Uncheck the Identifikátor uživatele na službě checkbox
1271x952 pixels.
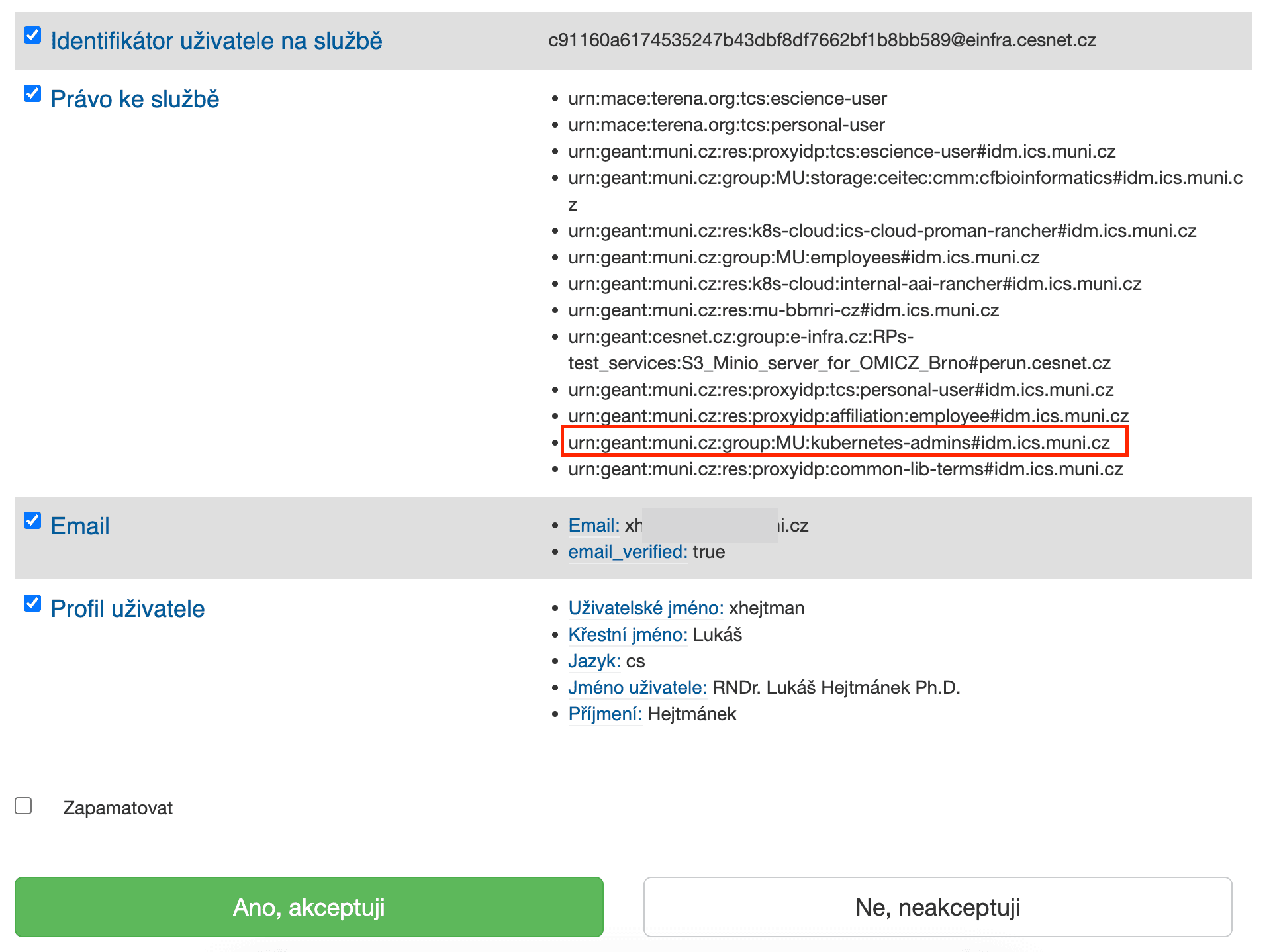(32, 35)
